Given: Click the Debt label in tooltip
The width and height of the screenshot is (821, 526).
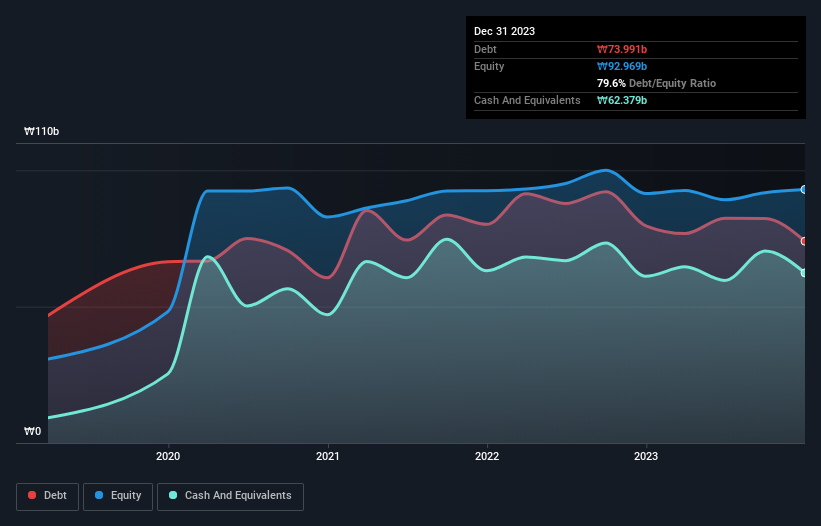Looking at the screenshot, I should pyautogui.click(x=485, y=49).
